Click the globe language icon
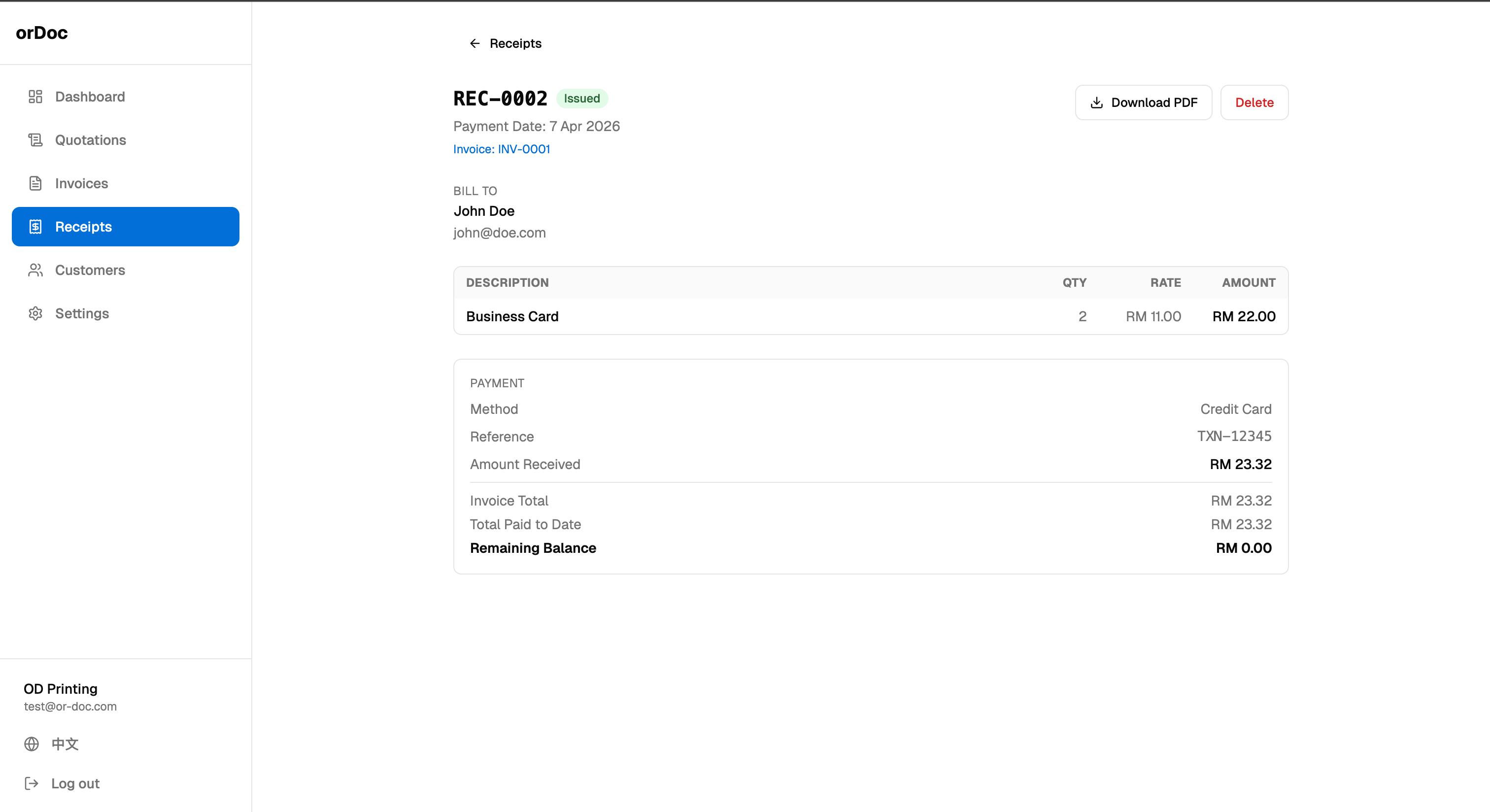Image resolution: width=1490 pixels, height=812 pixels. pos(31,744)
